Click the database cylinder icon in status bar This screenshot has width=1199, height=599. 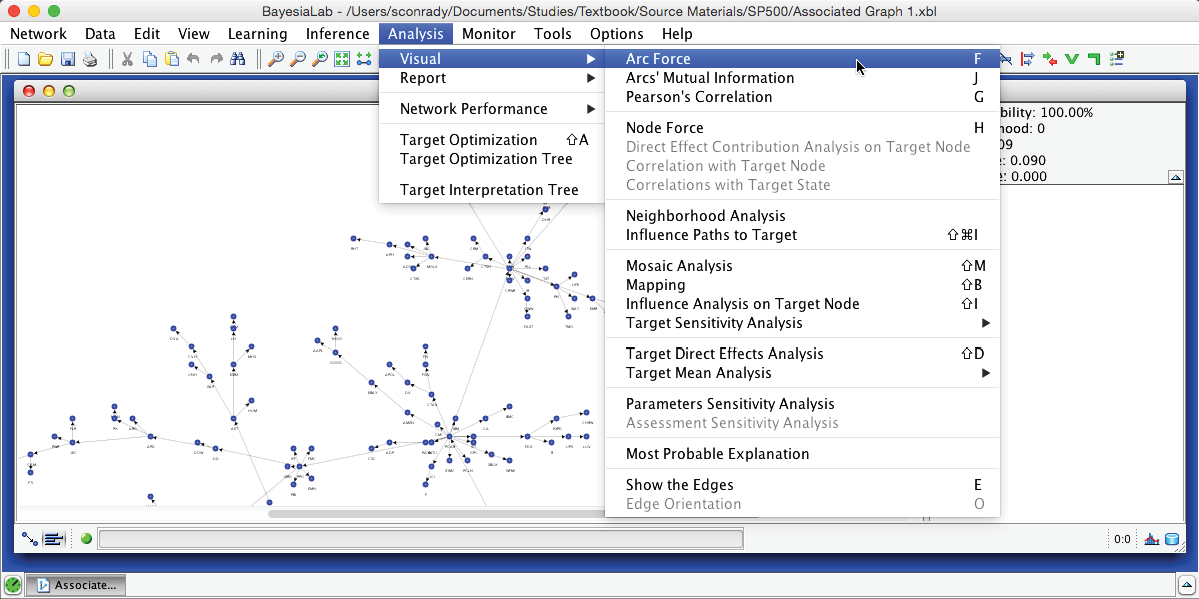[x=1172, y=539]
